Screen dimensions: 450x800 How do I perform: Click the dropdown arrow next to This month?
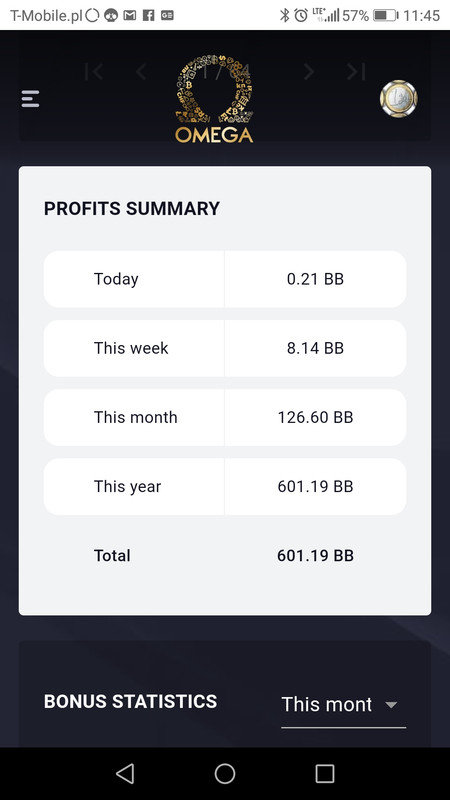(391, 705)
